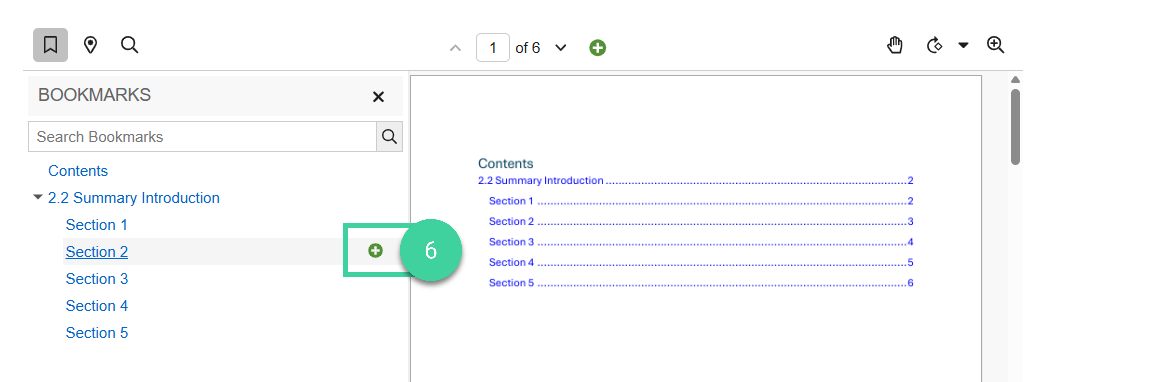Image resolution: width=1150 pixels, height=382 pixels.
Task: Open the rotate options dropdown arrow
Action: point(964,45)
